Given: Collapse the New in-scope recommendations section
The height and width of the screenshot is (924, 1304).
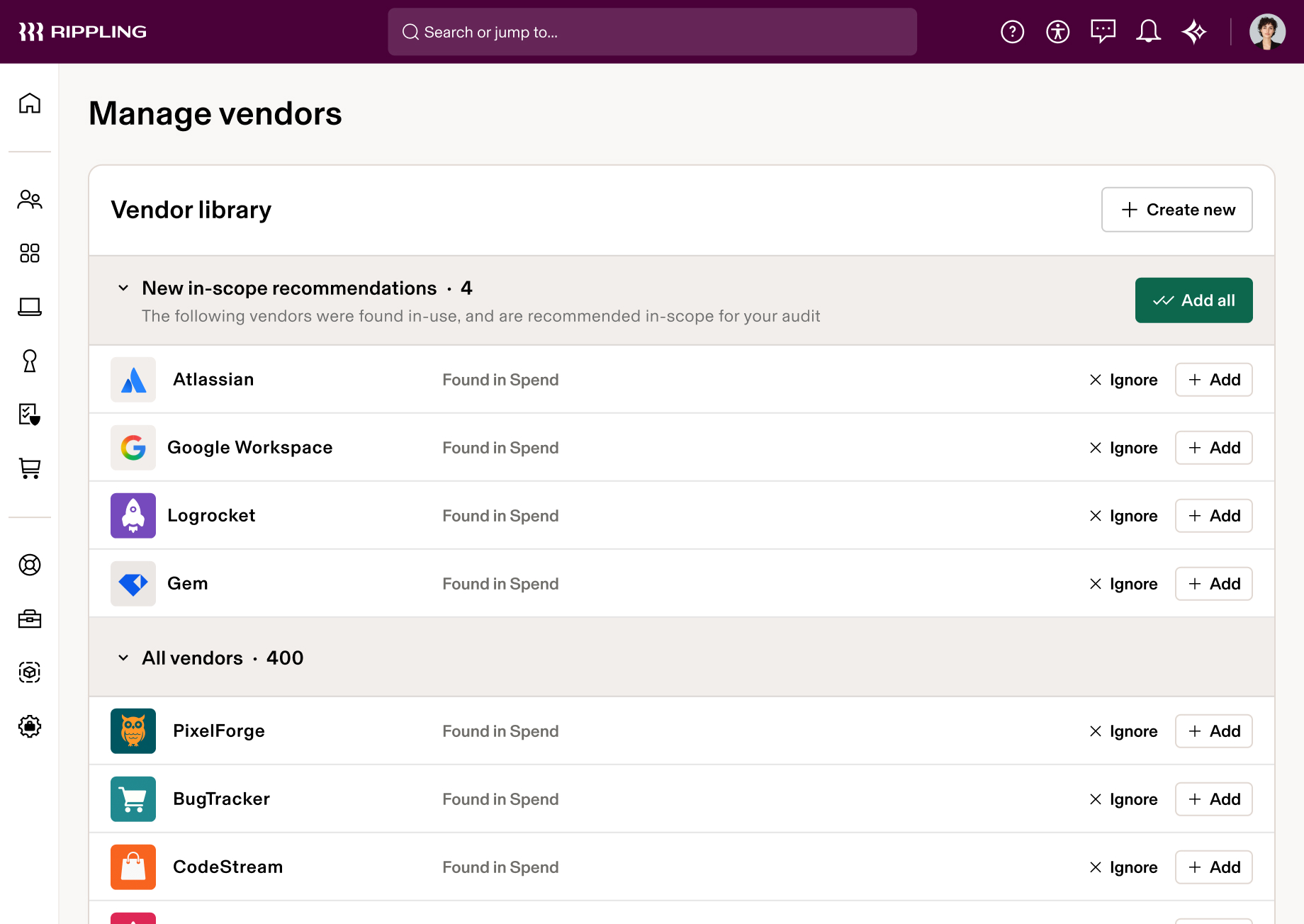Looking at the screenshot, I should click(123, 288).
